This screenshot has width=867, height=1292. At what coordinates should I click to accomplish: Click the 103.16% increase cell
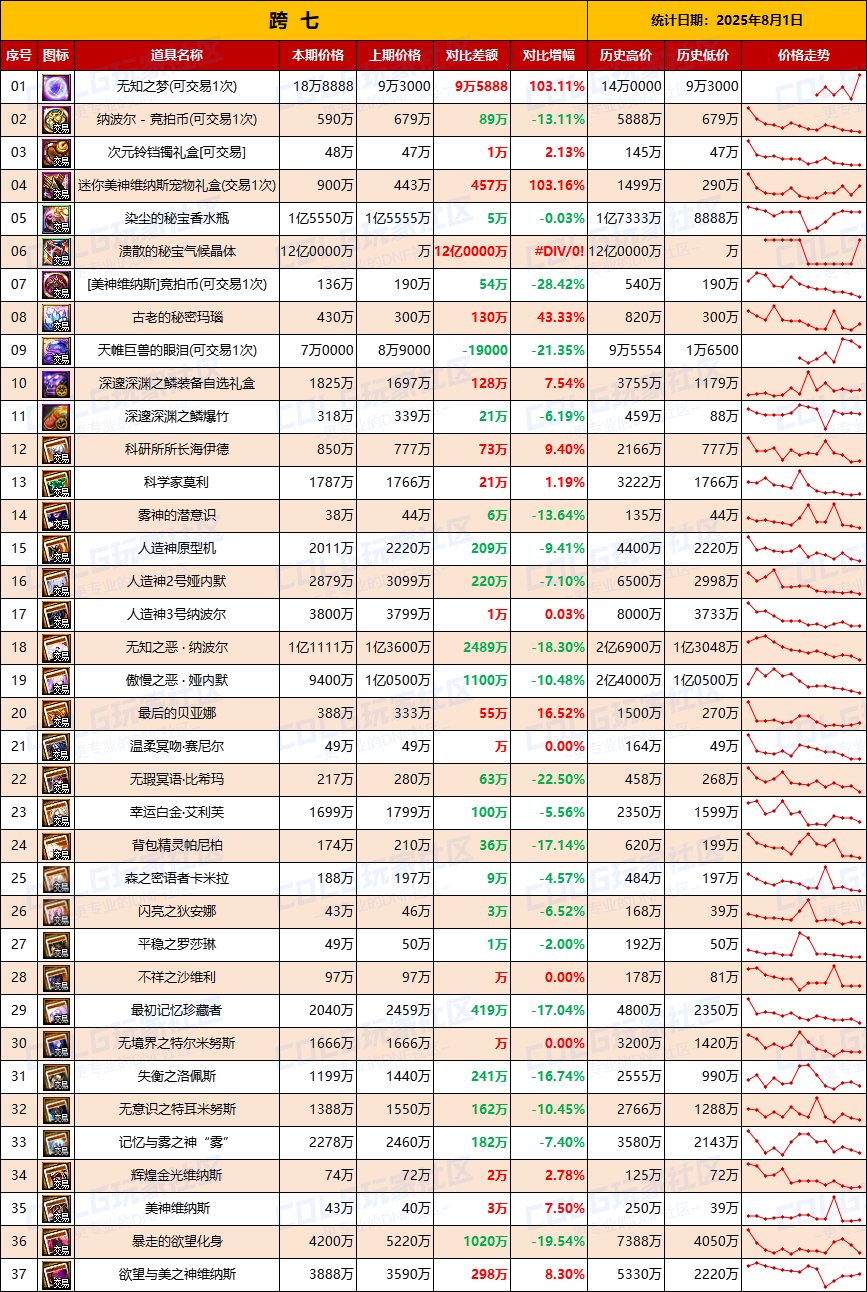pyautogui.click(x=549, y=186)
